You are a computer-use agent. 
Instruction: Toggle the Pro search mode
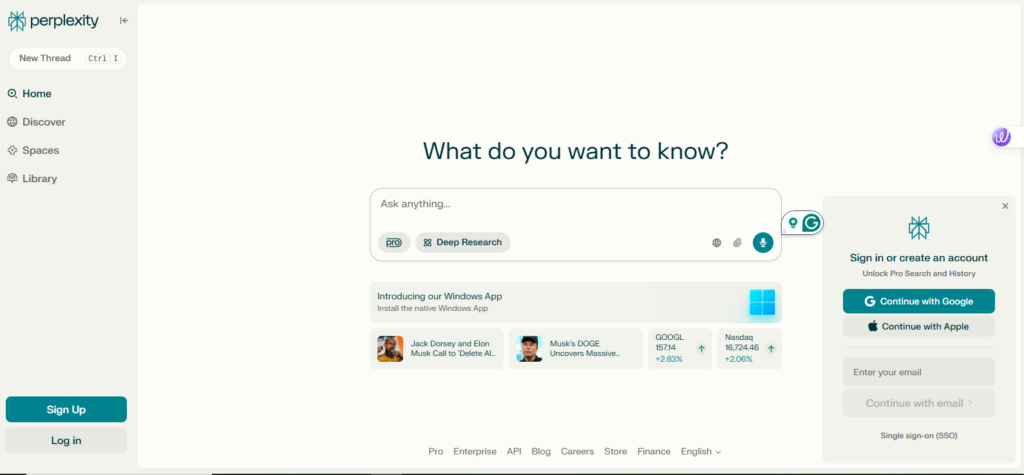[x=394, y=242]
